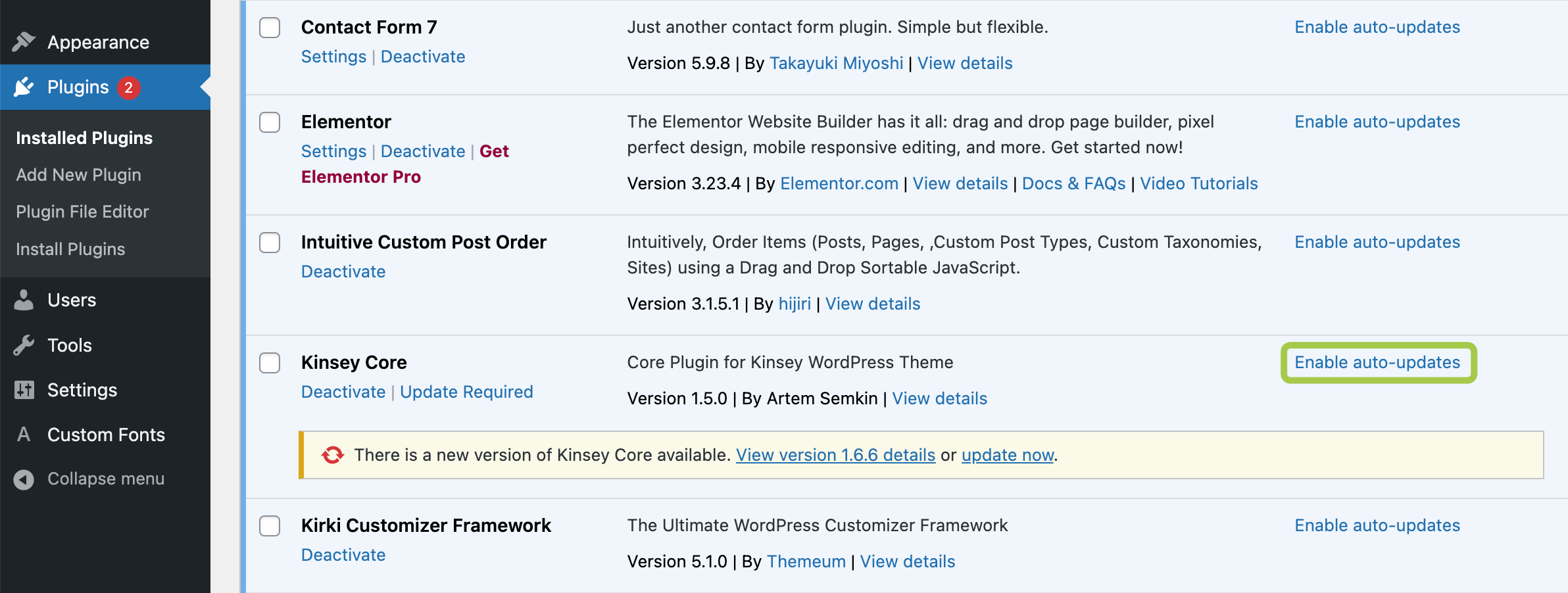Click the Plugins plug icon

(24, 87)
